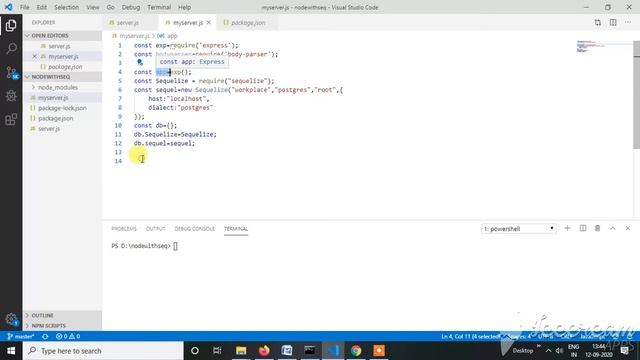Expand the Outline section
Image resolution: width=640 pixels, height=360 pixels.
[x=62, y=316]
